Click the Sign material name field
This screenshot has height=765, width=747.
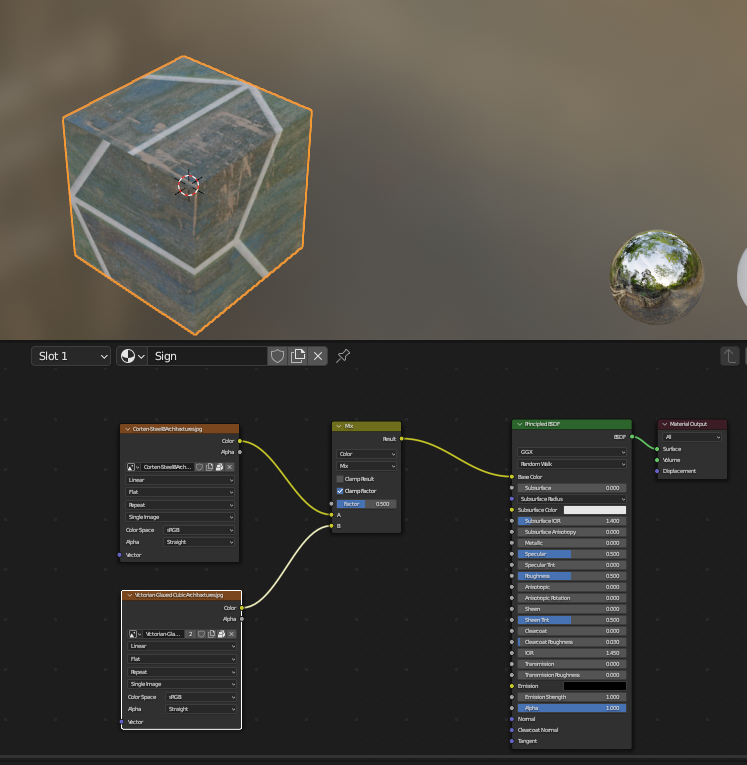(208, 356)
